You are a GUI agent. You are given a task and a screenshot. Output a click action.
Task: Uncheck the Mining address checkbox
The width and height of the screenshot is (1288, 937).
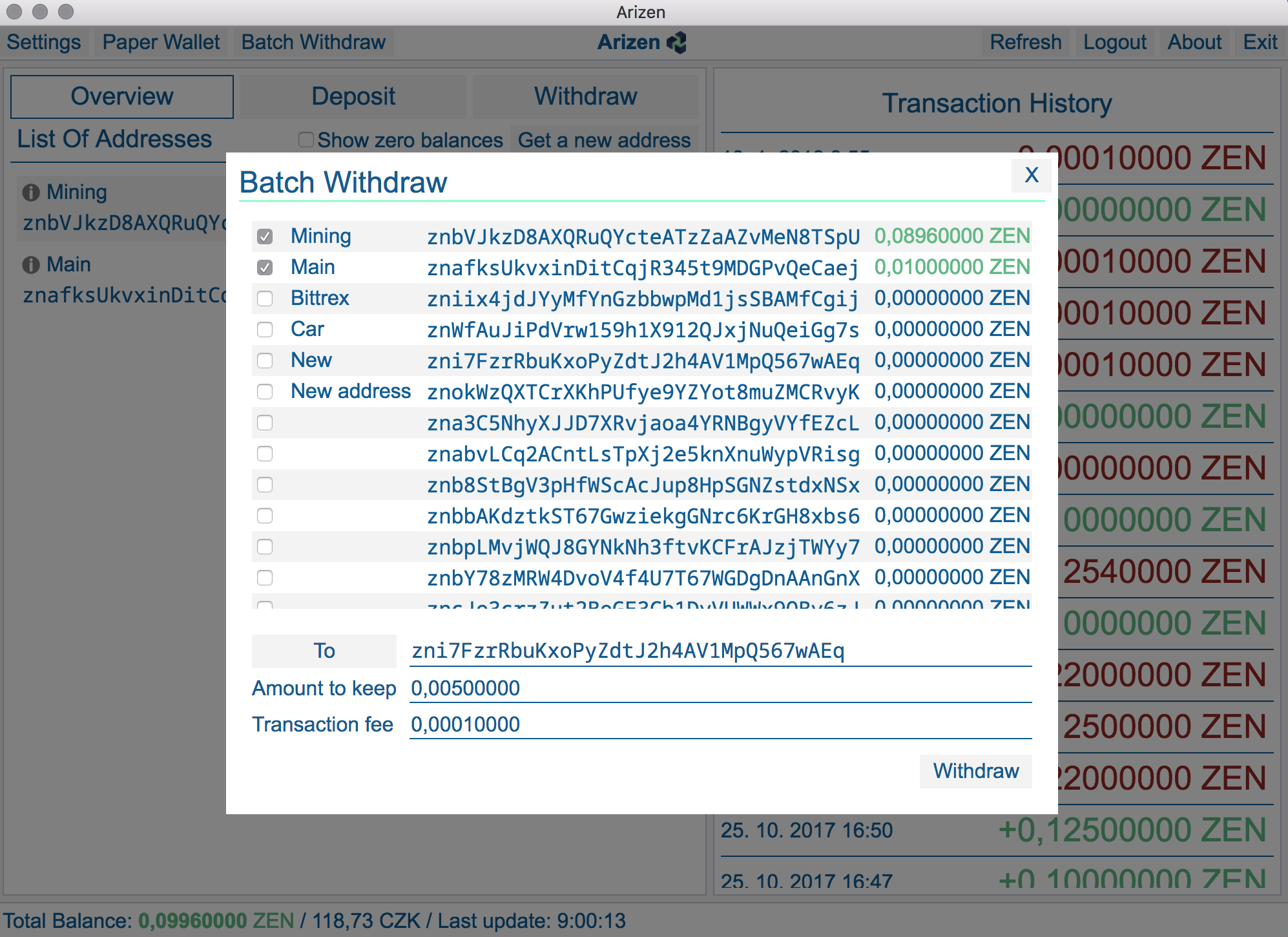(265, 237)
